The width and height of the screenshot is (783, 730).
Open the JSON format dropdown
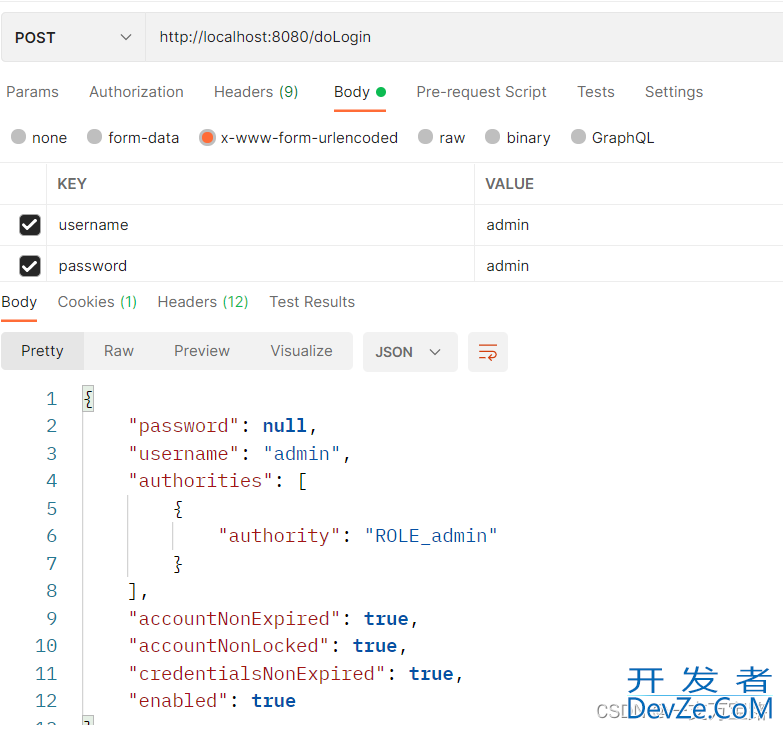tap(410, 352)
